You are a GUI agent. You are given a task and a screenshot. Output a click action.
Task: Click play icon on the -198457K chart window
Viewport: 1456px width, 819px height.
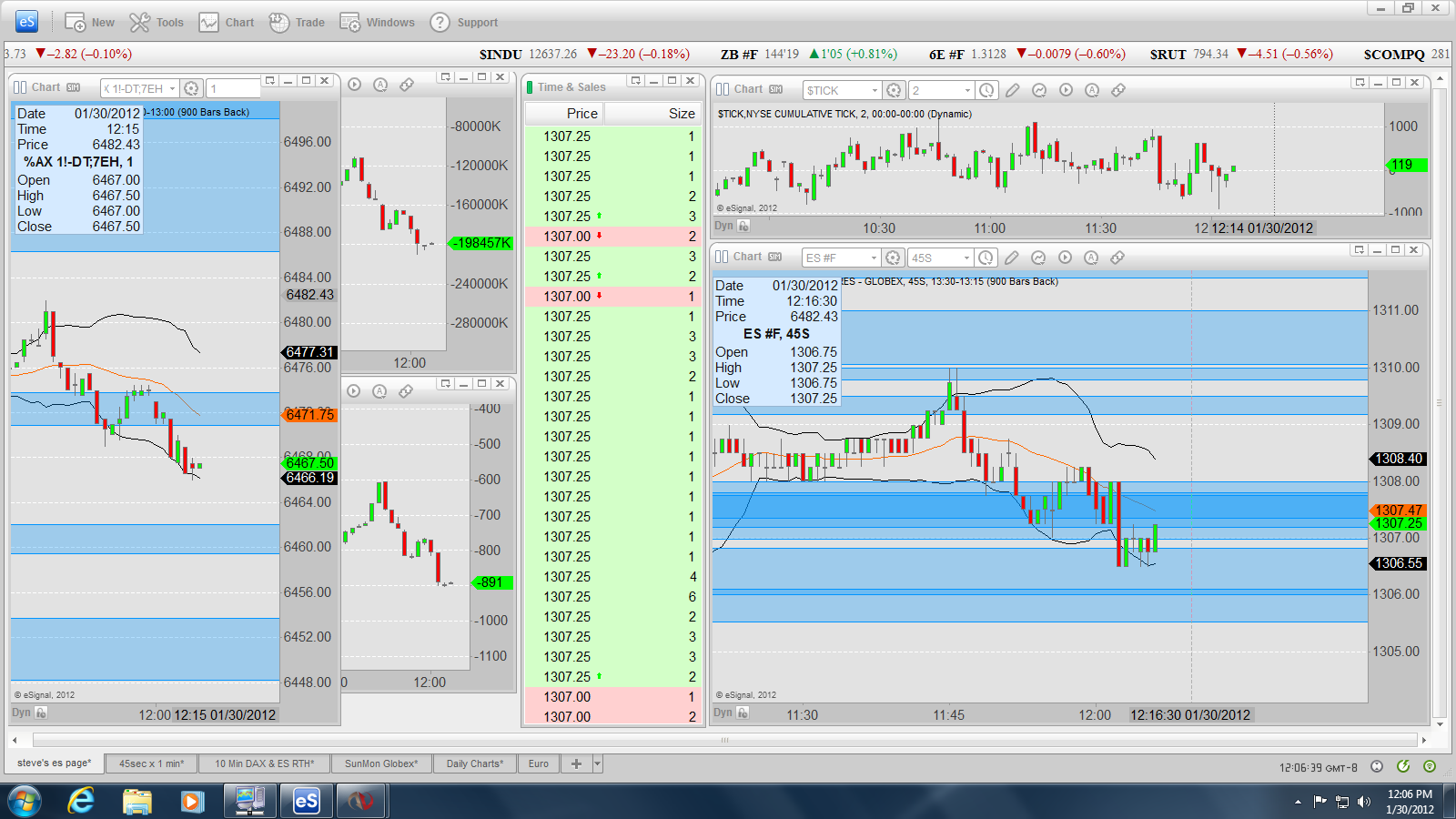355,85
